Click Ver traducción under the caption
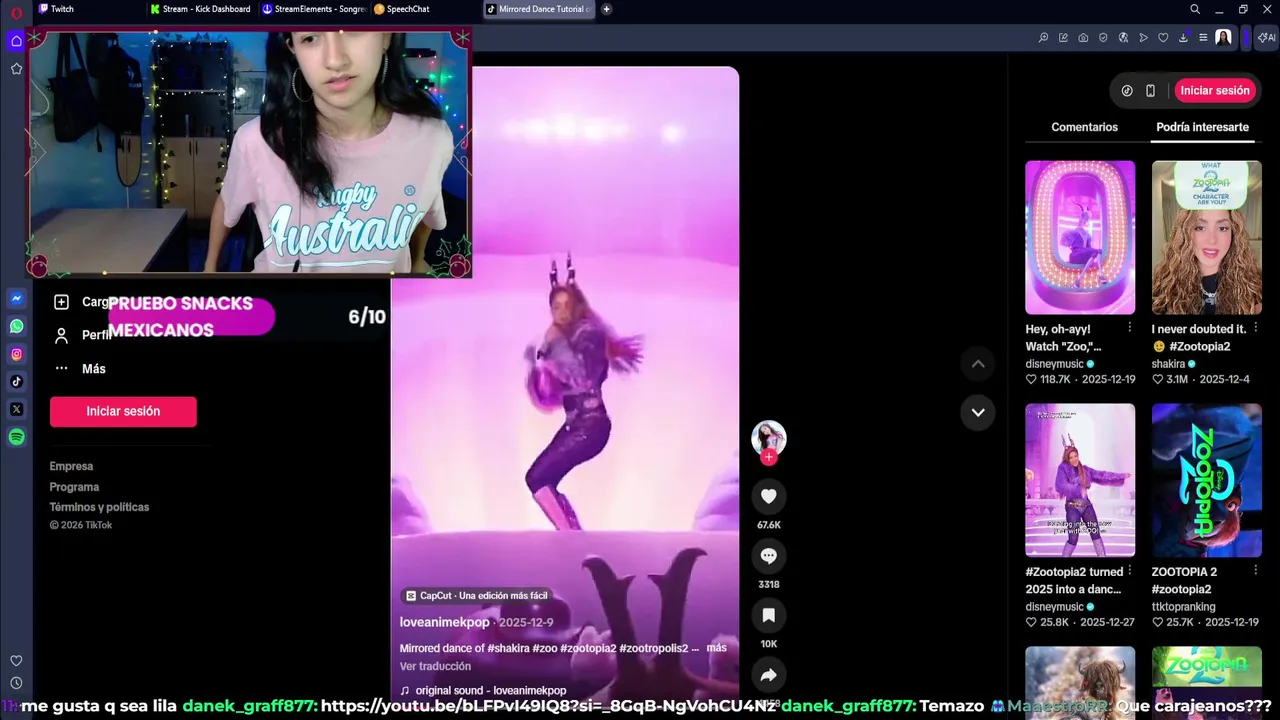Image resolution: width=1280 pixels, height=720 pixels. click(435, 666)
